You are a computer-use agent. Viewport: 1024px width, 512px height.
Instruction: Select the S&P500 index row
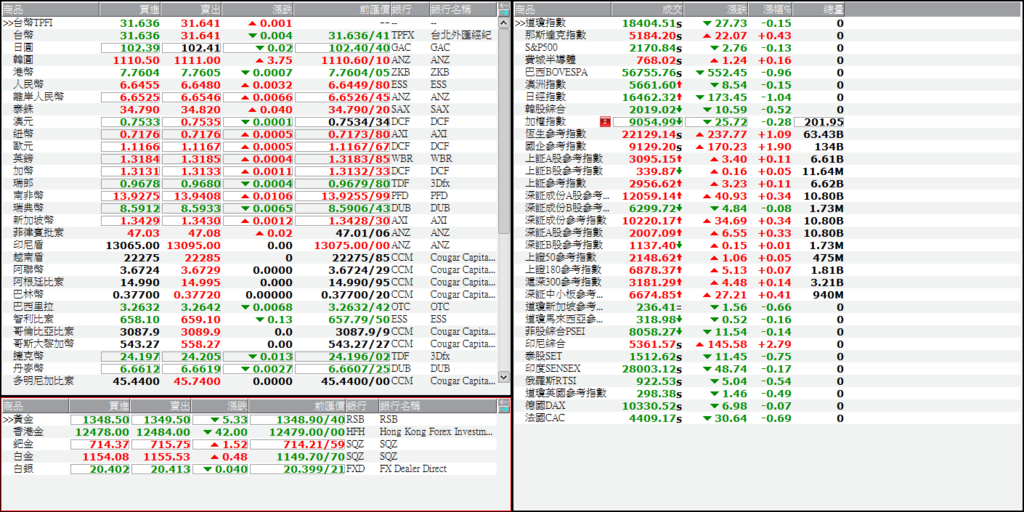coord(679,48)
